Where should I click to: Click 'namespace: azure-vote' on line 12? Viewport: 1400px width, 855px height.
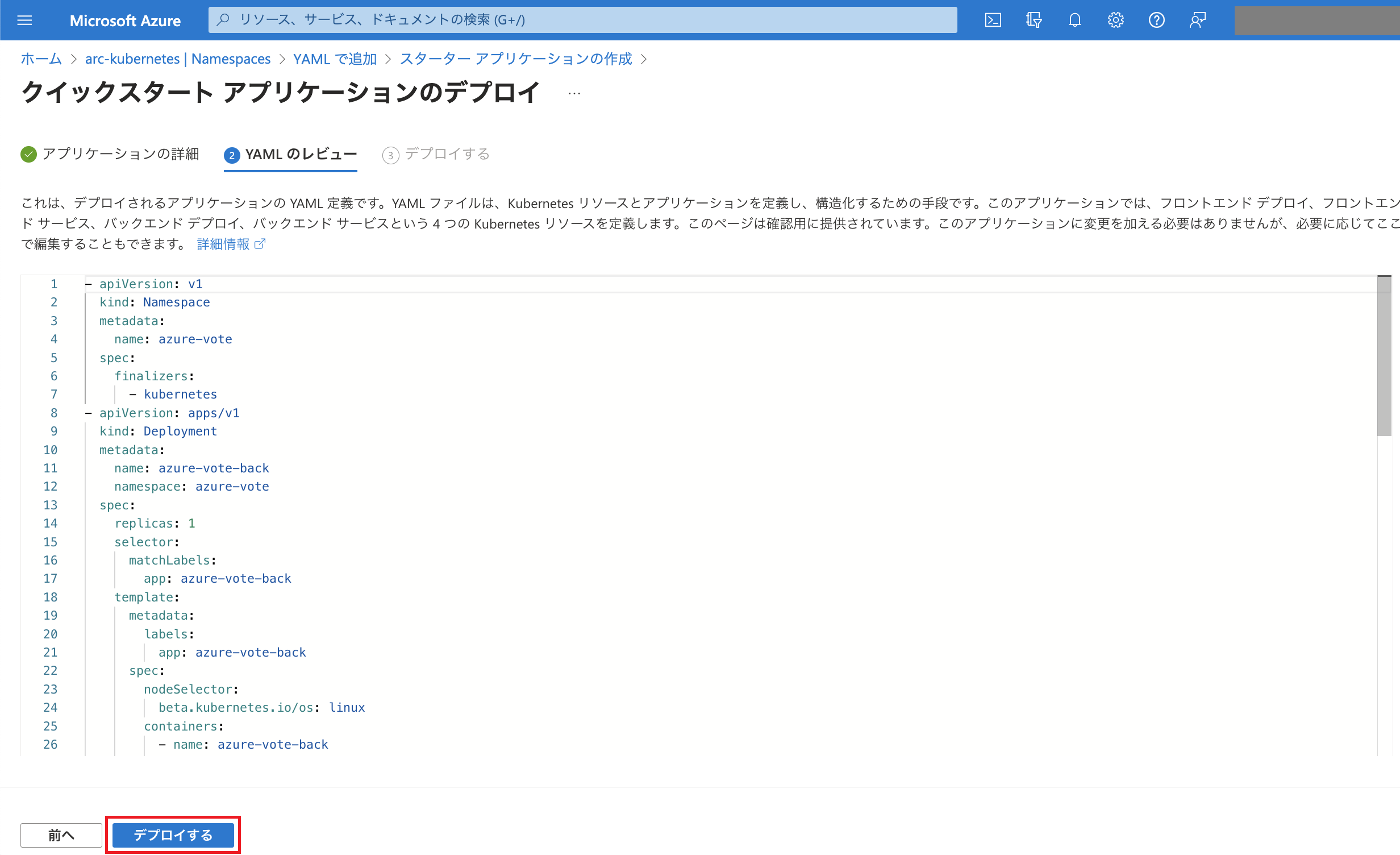[x=191, y=487]
